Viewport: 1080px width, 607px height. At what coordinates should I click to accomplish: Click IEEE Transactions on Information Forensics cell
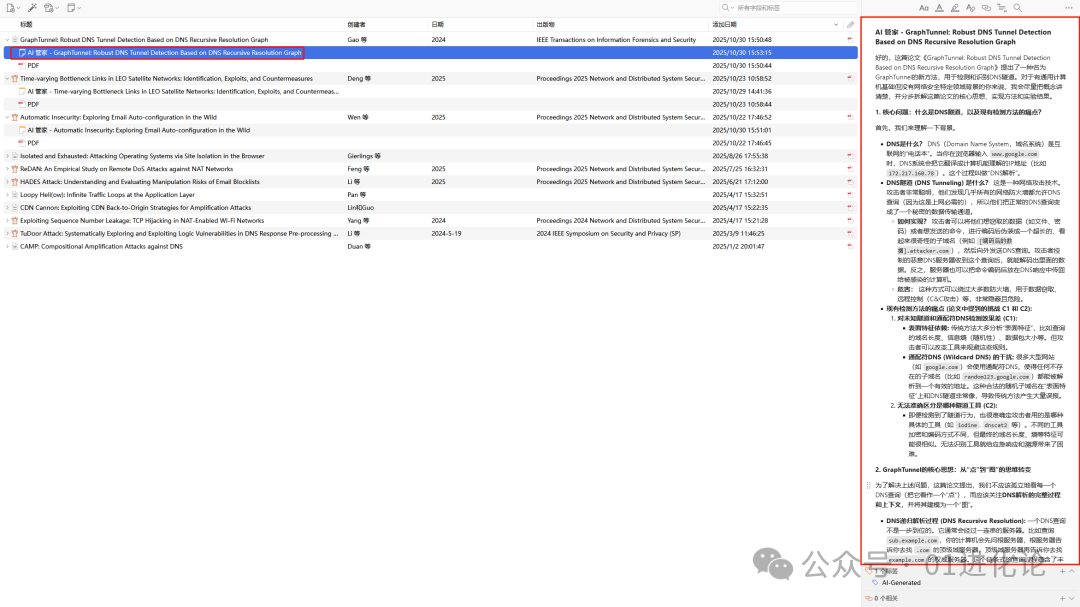pyautogui.click(x=616, y=40)
